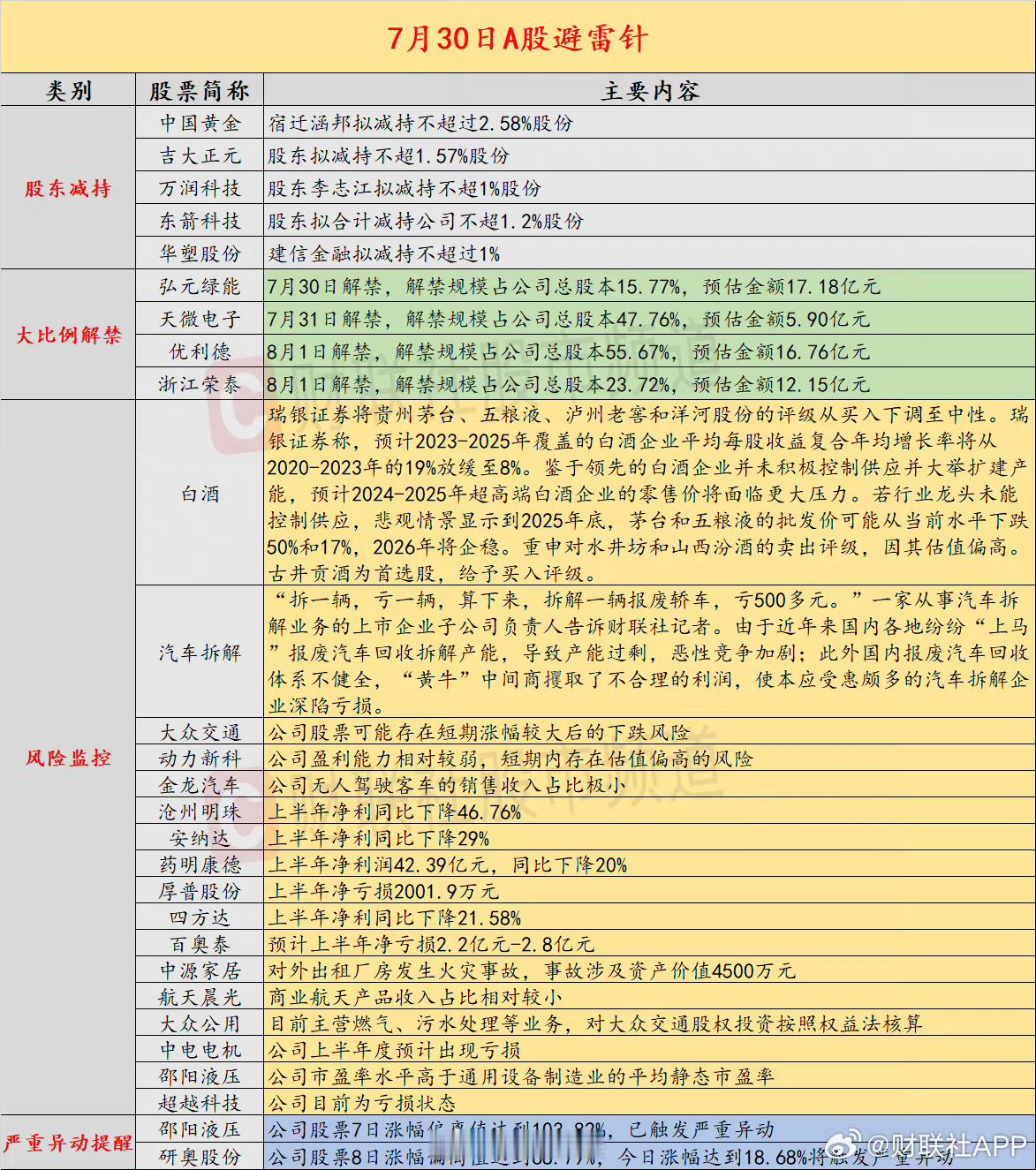This screenshot has height=1170, width=1036.
Task: Select stock name 厚普股份
Action: click(x=200, y=891)
